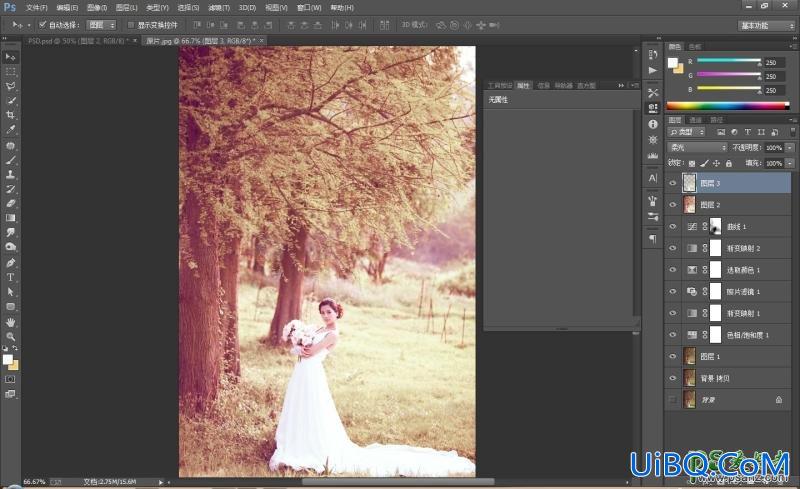Show the hidden 背景 layer
800x489 pixels.
click(x=672, y=400)
